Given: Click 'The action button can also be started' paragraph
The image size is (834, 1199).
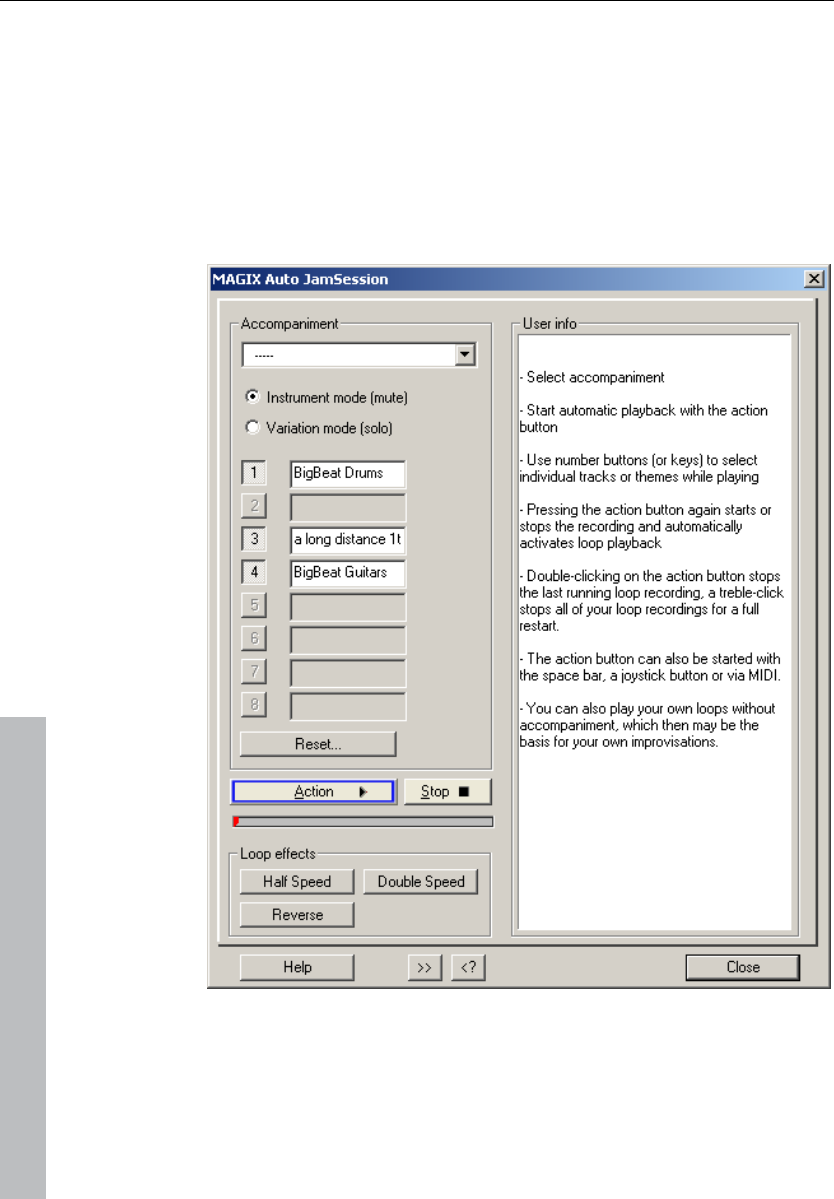Looking at the screenshot, I should click(x=650, y=667).
